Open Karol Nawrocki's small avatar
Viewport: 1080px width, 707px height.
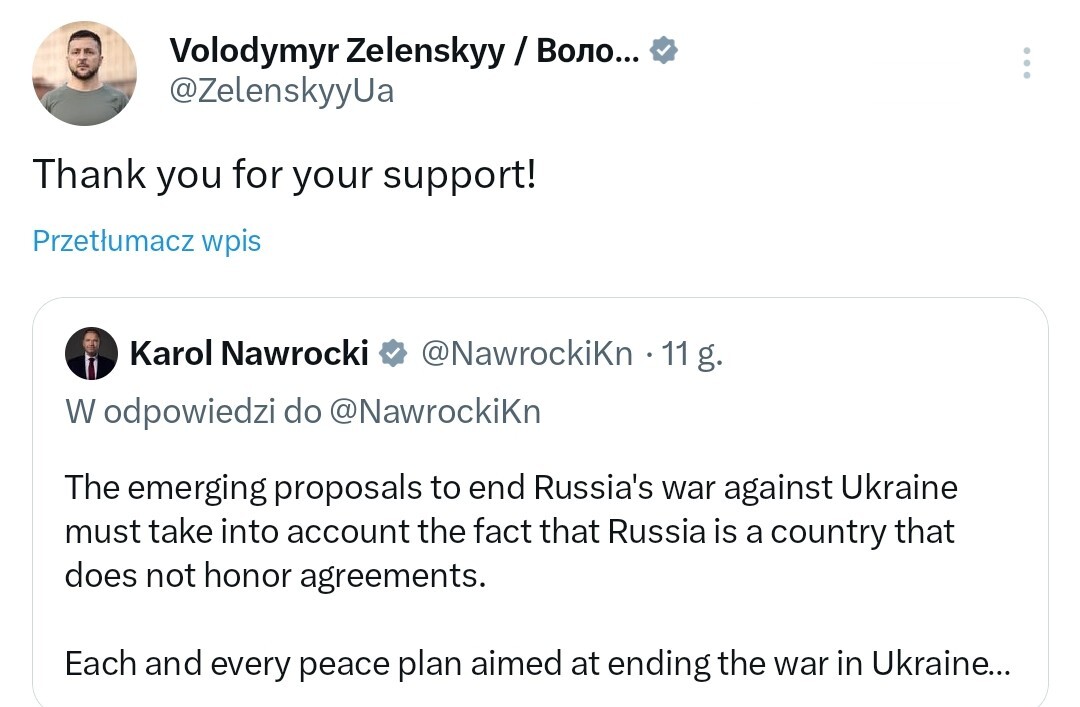pos(91,354)
